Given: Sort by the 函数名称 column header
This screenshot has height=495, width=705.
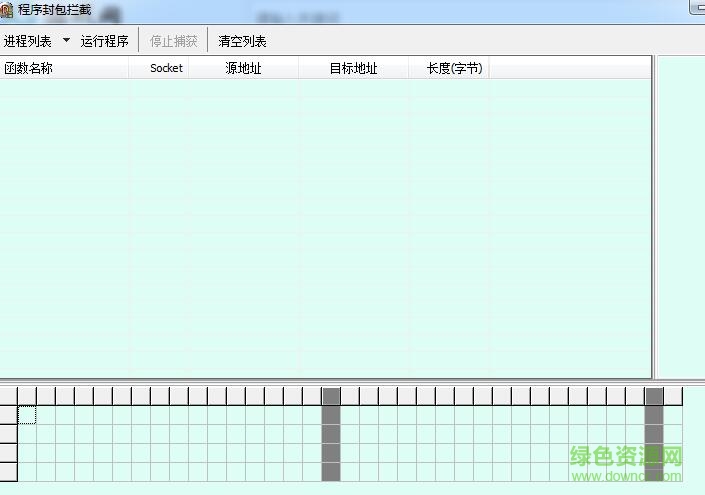Looking at the screenshot, I should coord(64,68).
